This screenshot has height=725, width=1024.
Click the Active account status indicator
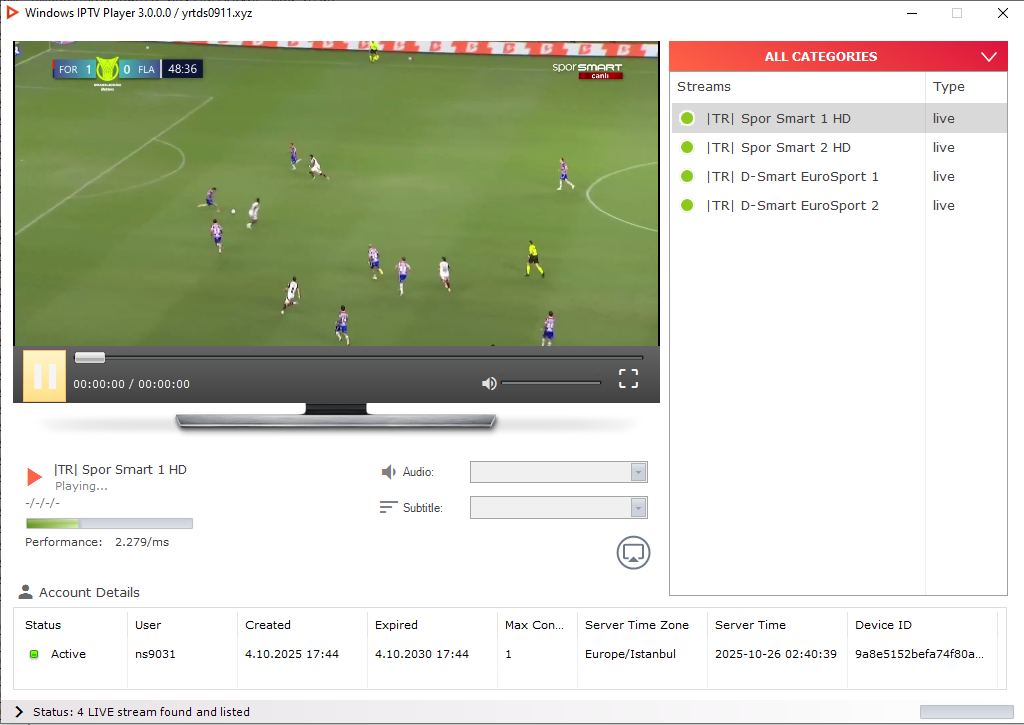pyautogui.click(x=34, y=654)
